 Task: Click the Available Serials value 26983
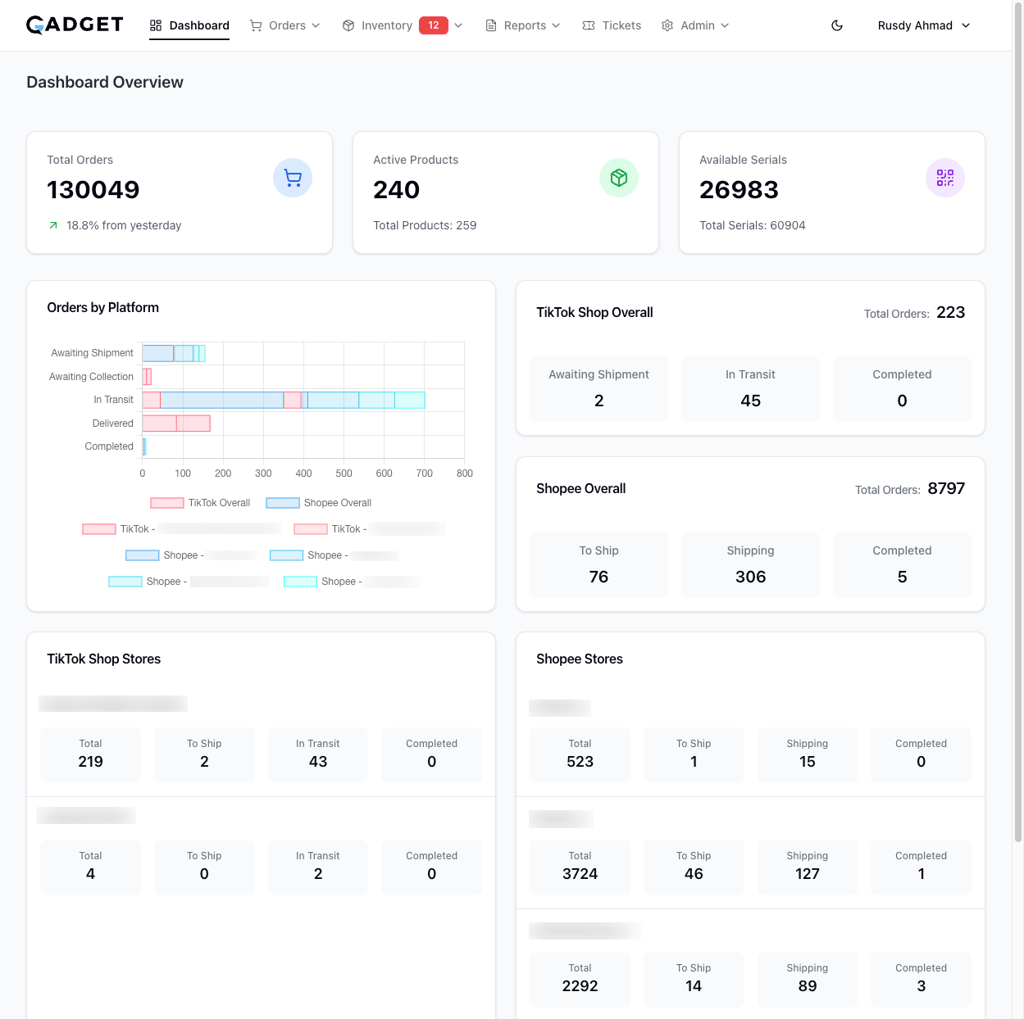click(x=739, y=190)
